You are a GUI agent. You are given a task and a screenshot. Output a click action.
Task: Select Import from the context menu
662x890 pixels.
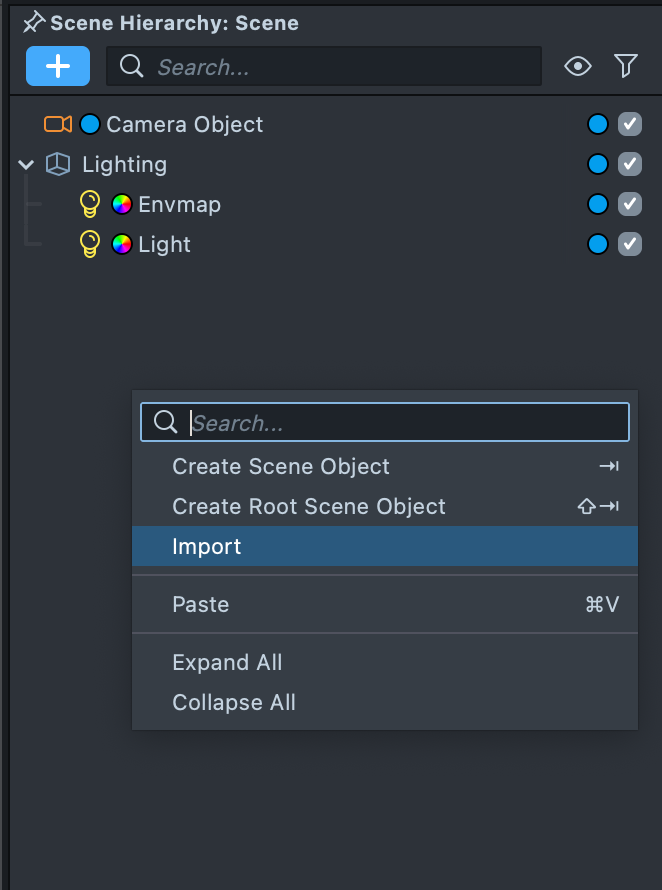click(207, 546)
